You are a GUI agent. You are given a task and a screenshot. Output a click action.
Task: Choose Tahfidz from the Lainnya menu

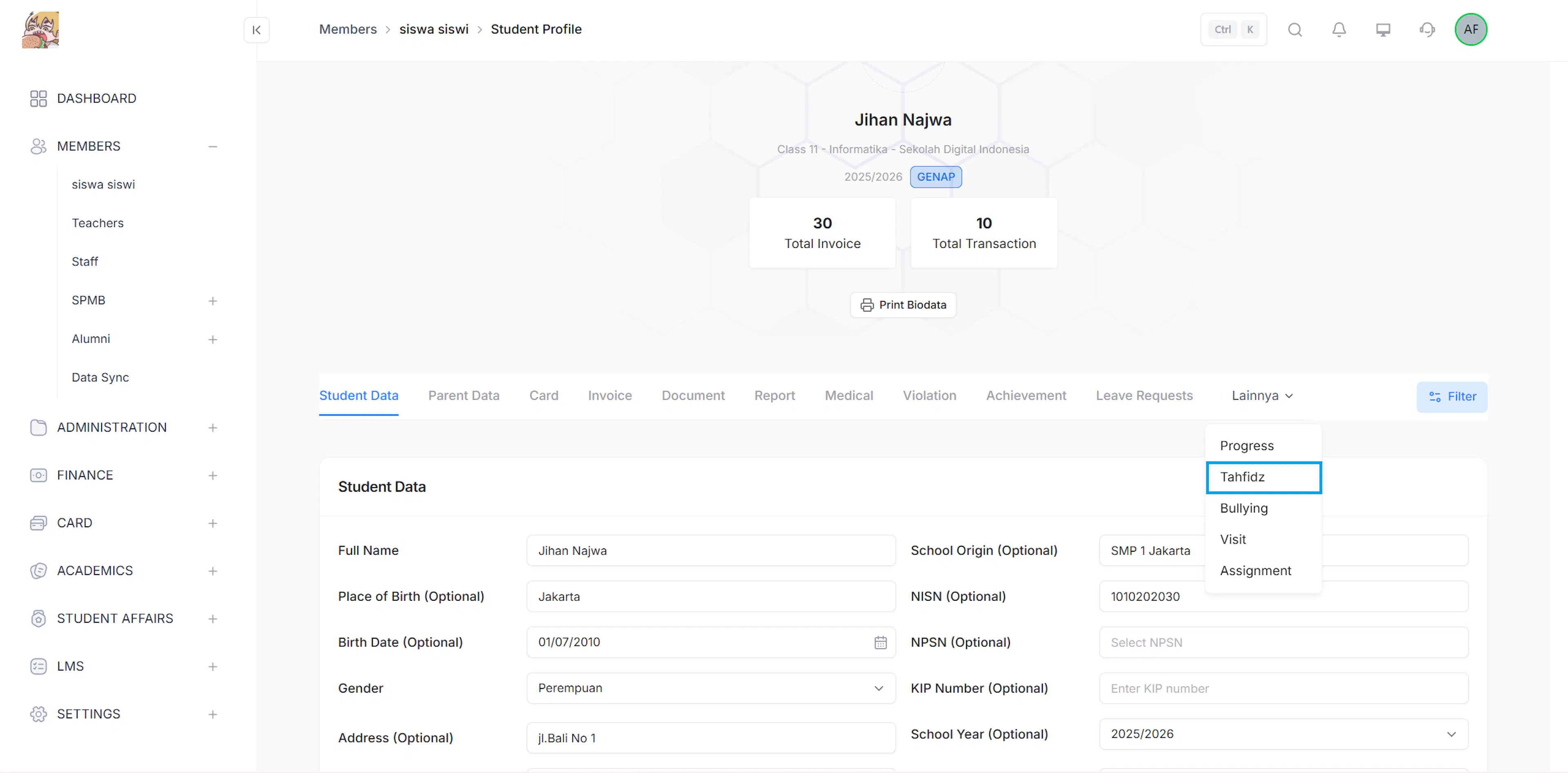point(1263,477)
